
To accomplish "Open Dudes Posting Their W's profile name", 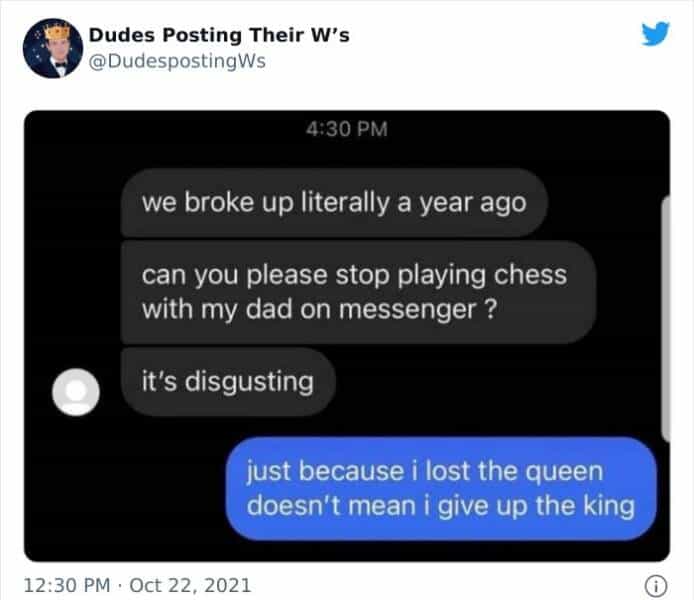I will 219,35.
